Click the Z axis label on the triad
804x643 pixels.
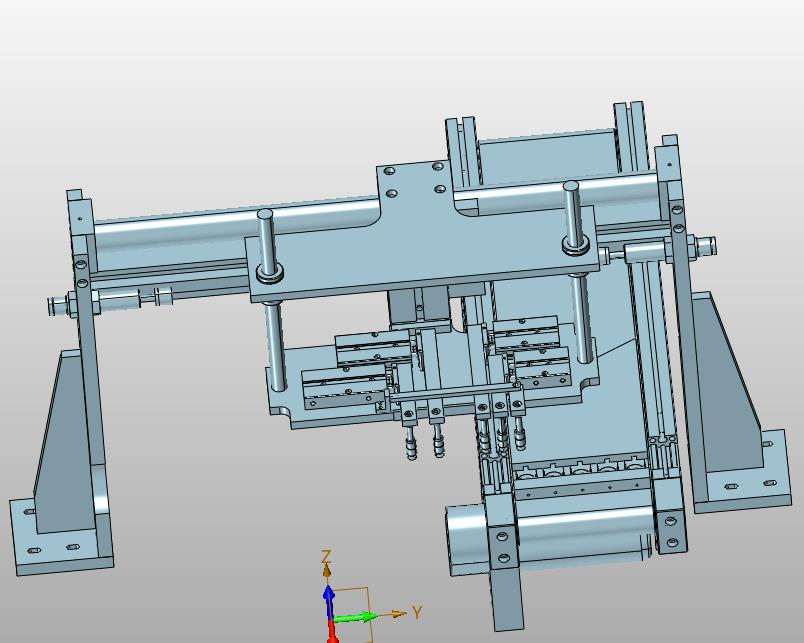click(x=326, y=556)
